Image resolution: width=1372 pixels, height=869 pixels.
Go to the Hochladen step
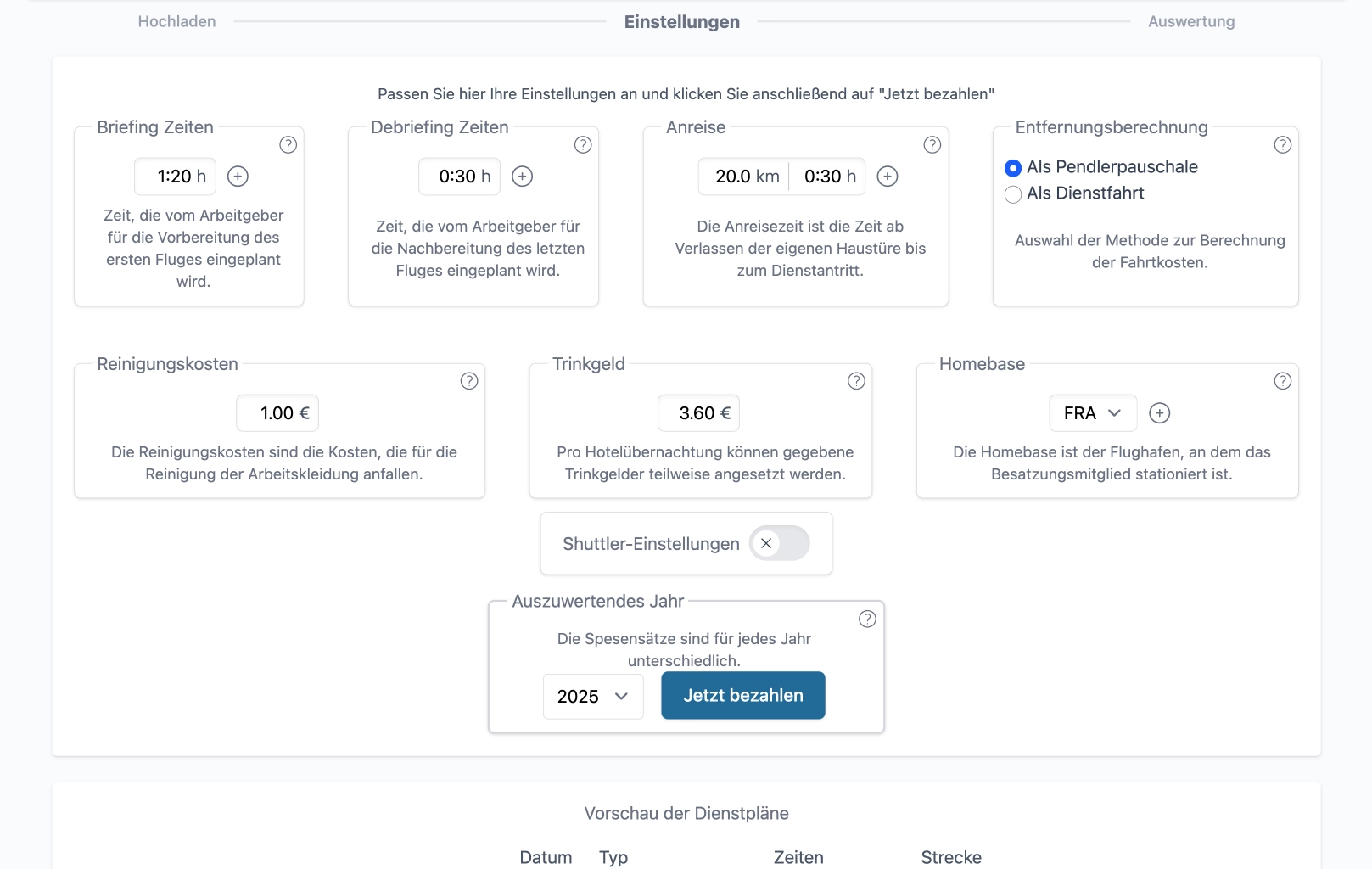176,22
